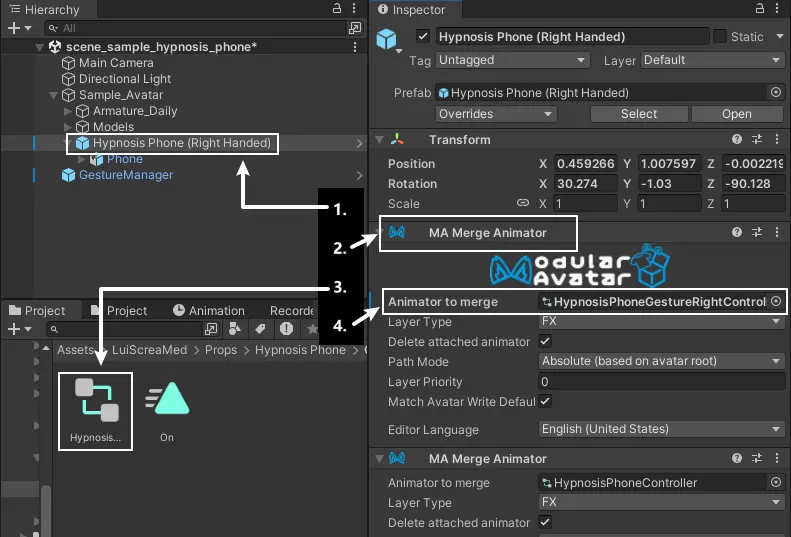Open first MA Merge Animator presets
The width and height of the screenshot is (791, 537).
click(757, 232)
